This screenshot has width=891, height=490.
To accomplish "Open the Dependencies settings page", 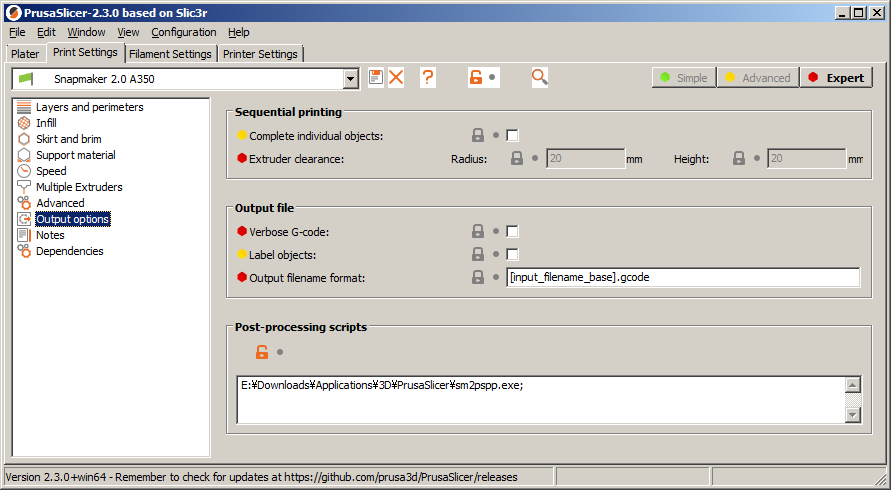I will tap(69, 251).
